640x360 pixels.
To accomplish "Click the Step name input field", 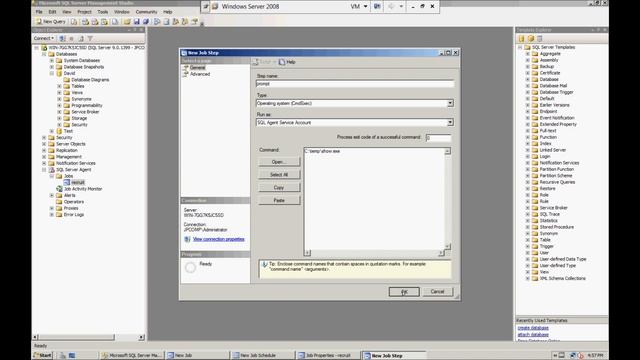I will pyautogui.click(x=355, y=84).
